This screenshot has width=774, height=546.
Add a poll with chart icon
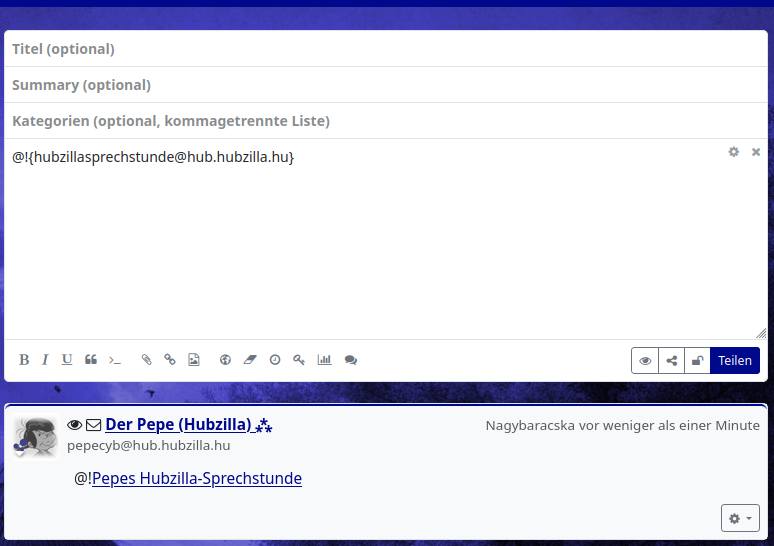tap(324, 360)
